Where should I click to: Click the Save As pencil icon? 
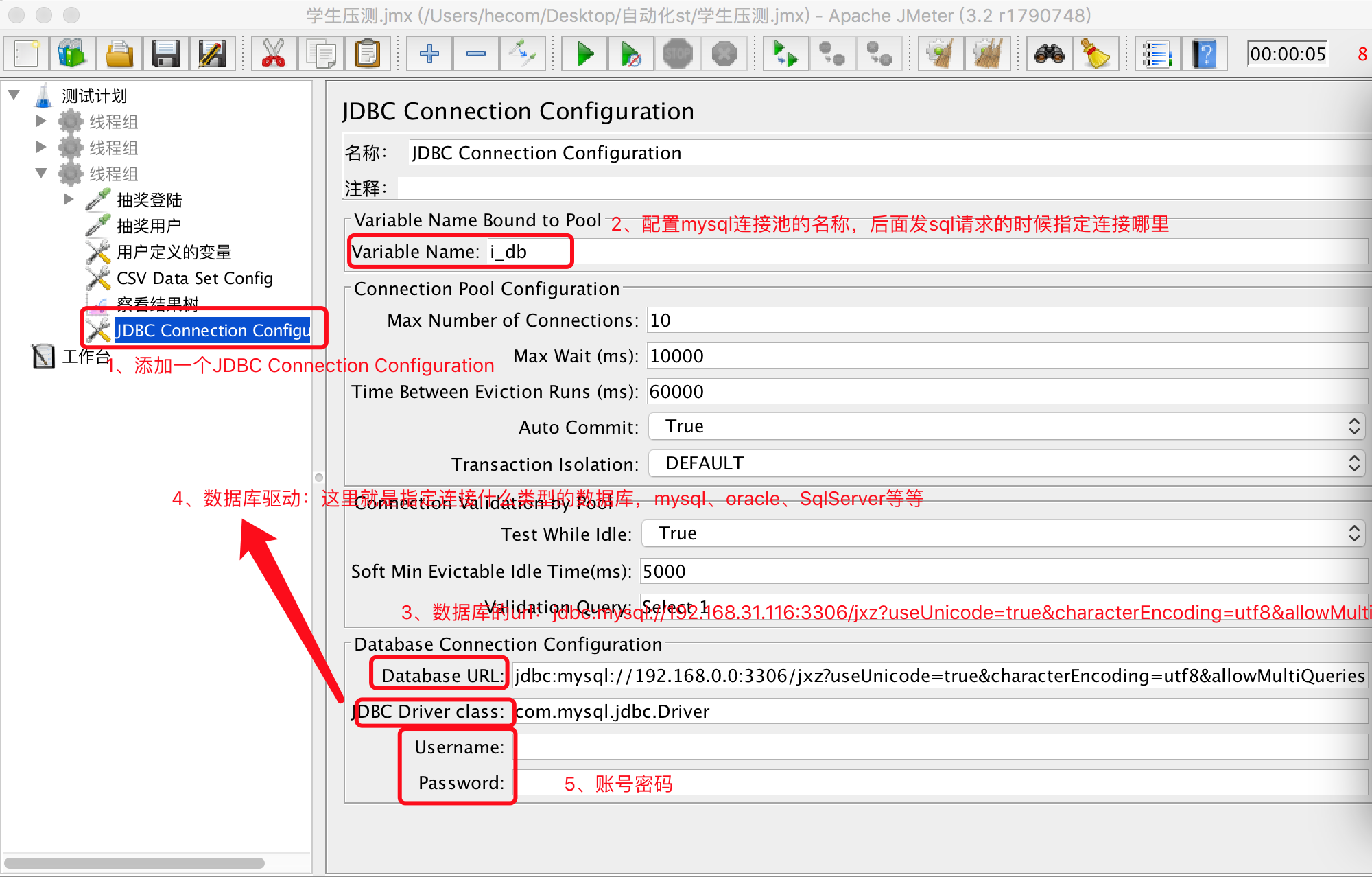click(x=212, y=54)
